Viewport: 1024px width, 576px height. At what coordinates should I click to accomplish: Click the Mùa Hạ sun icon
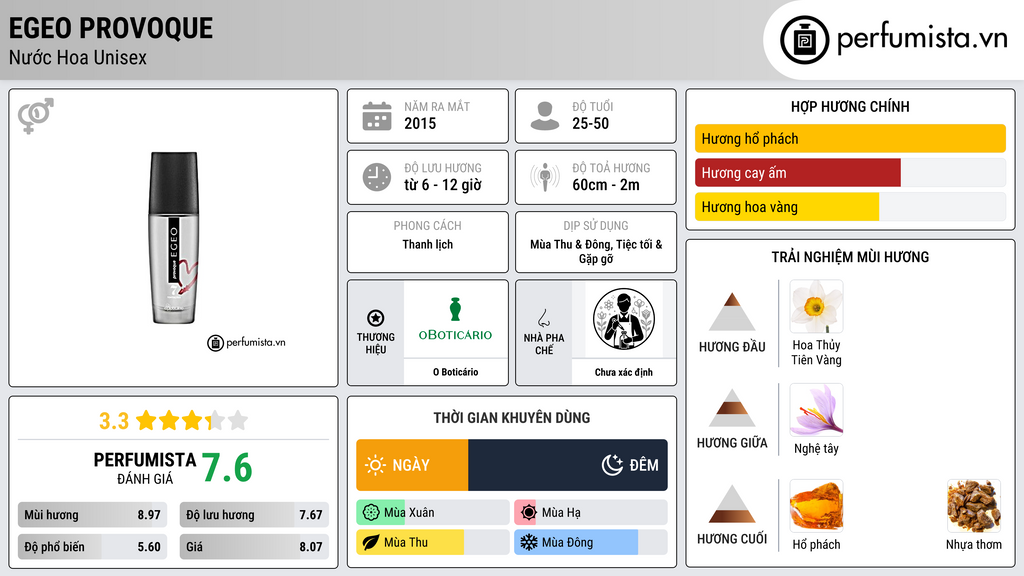(529, 513)
